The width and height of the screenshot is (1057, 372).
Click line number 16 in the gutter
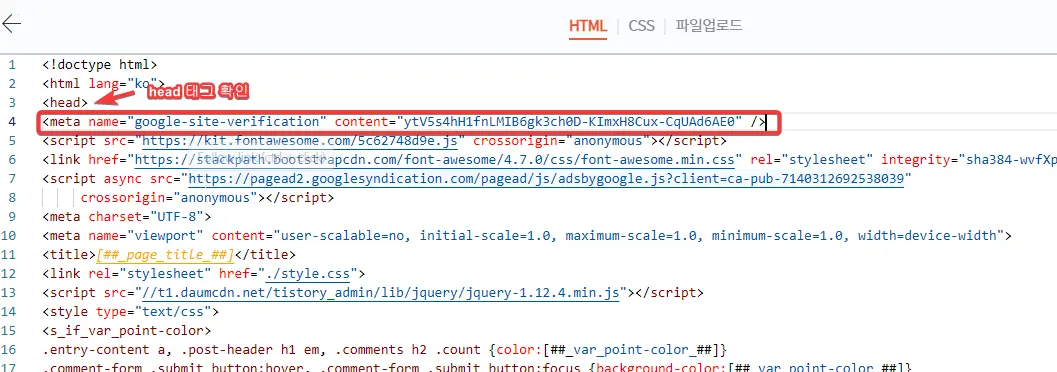tap(9, 349)
